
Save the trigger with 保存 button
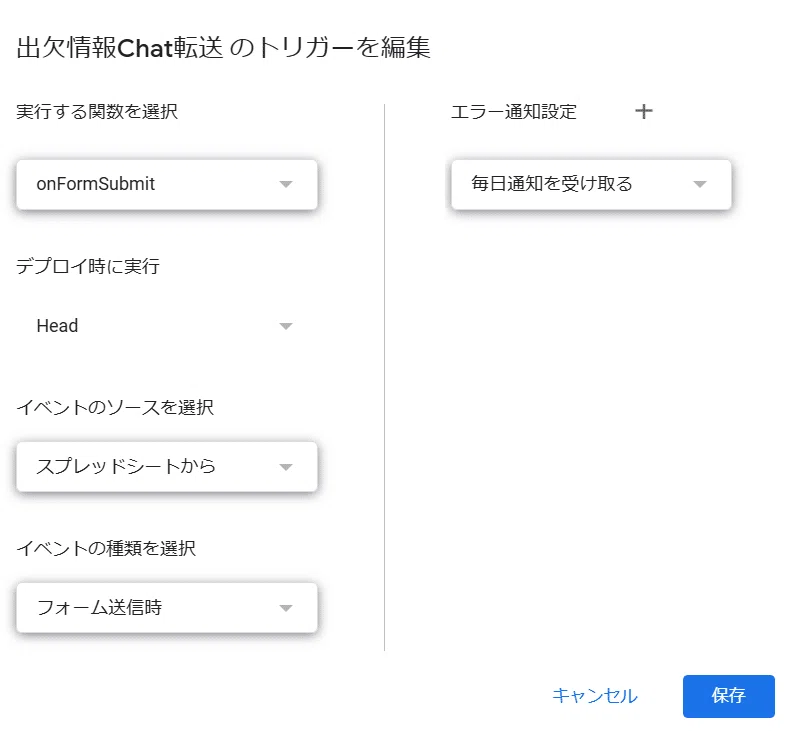point(729,696)
